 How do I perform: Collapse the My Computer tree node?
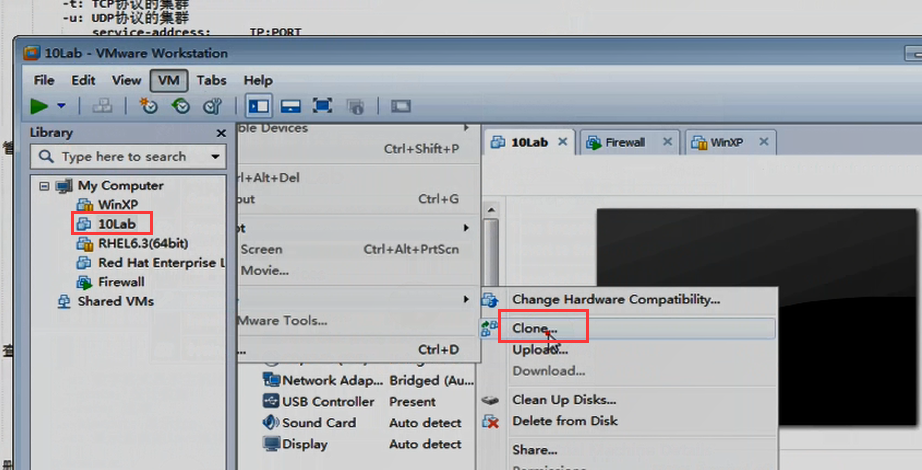[x=44, y=186]
